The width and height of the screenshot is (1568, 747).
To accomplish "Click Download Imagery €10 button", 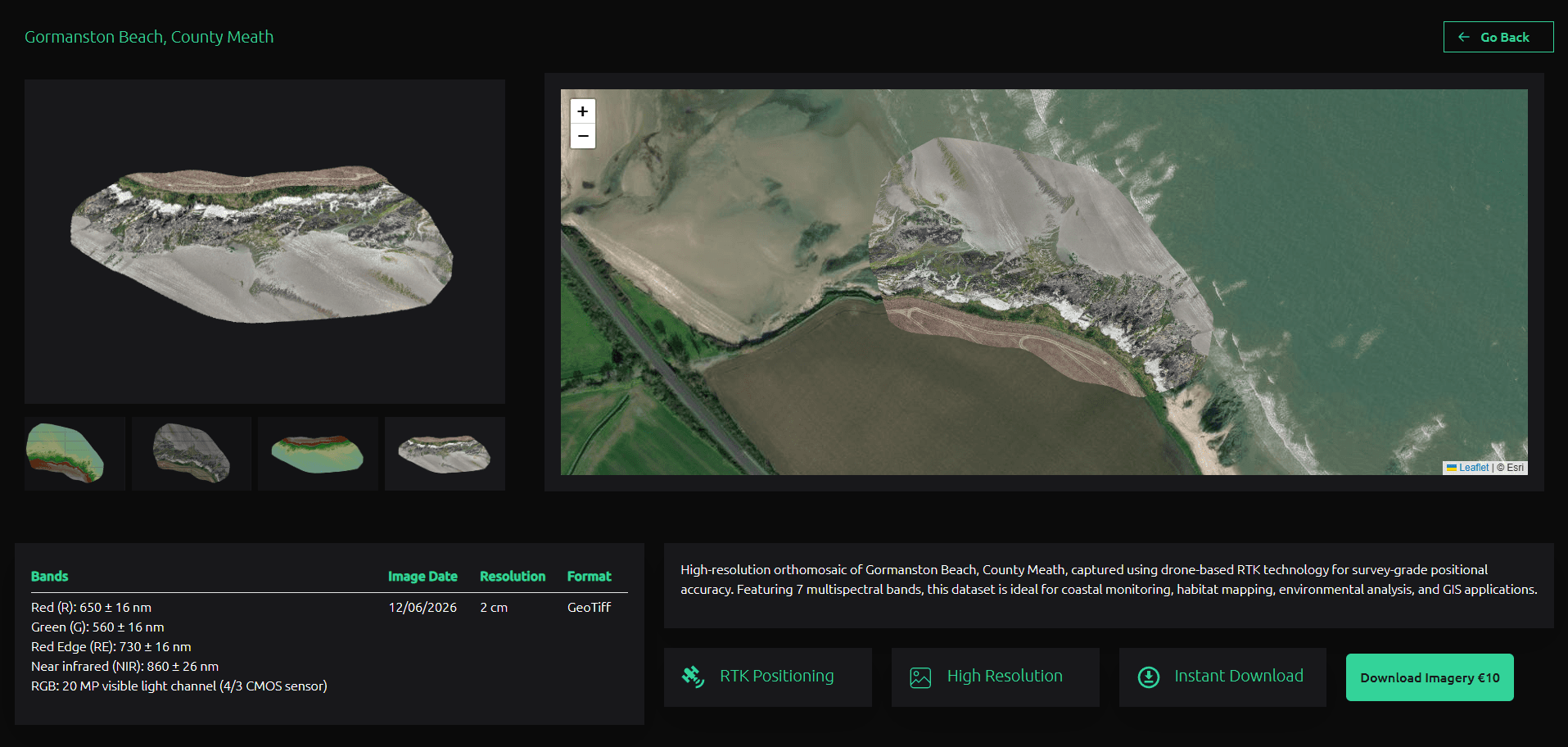I will (1430, 677).
